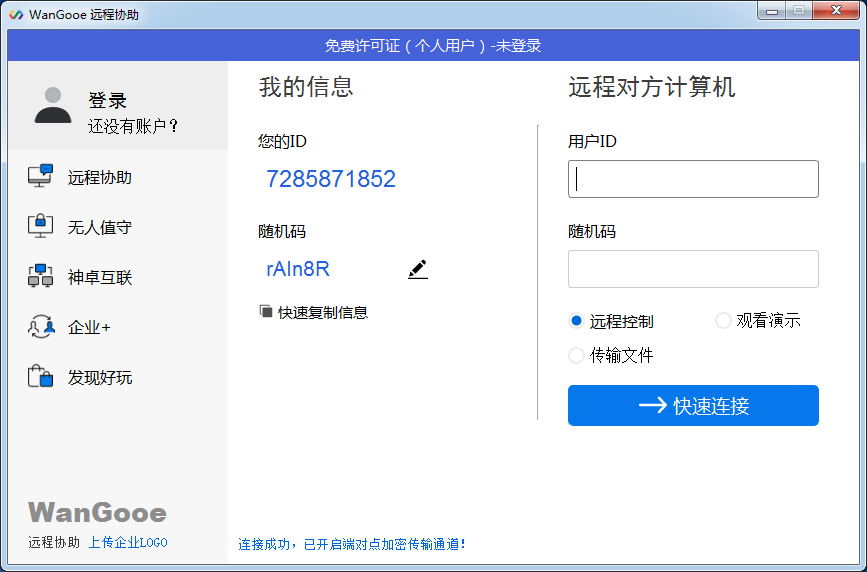Open the 上传企业LOGO link
The height and width of the screenshot is (572, 867).
pyautogui.click(x=128, y=543)
